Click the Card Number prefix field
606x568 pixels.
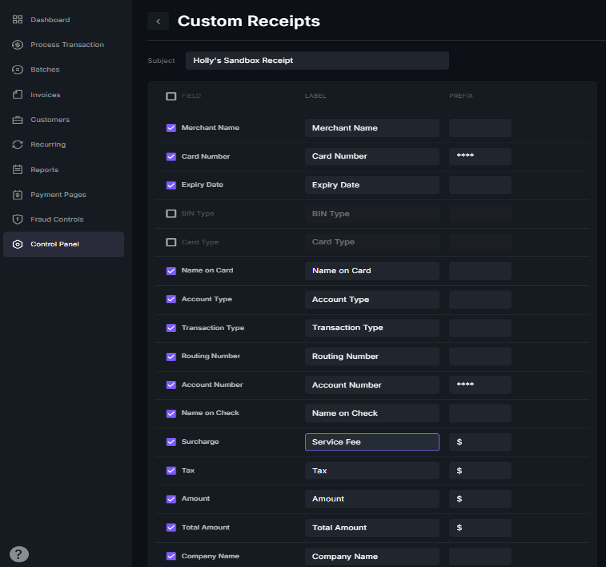tap(480, 156)
